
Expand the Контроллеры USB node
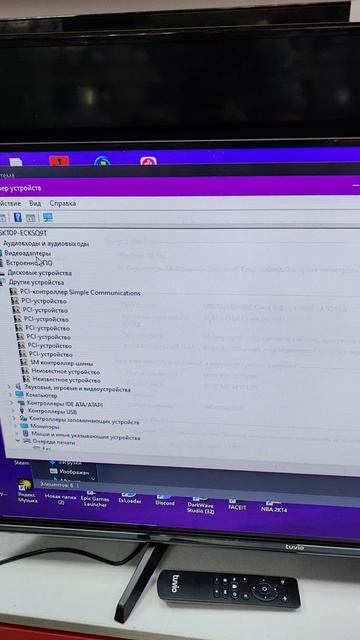point(13,410)
